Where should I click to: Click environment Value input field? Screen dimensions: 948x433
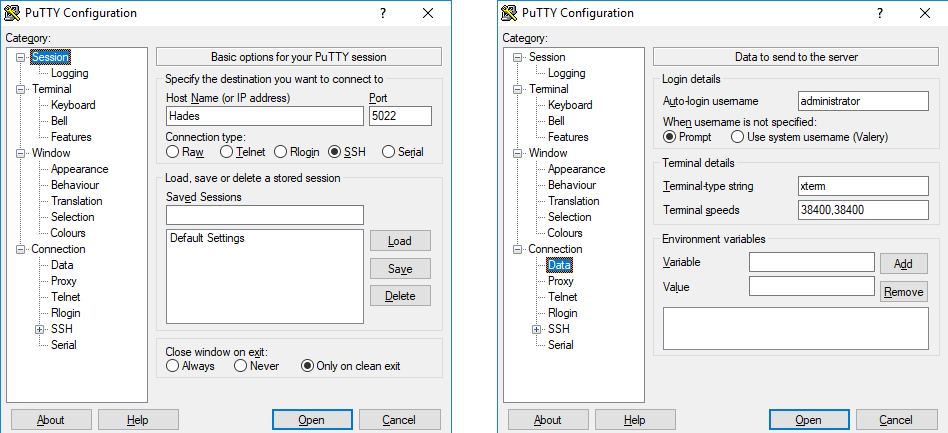812,286
